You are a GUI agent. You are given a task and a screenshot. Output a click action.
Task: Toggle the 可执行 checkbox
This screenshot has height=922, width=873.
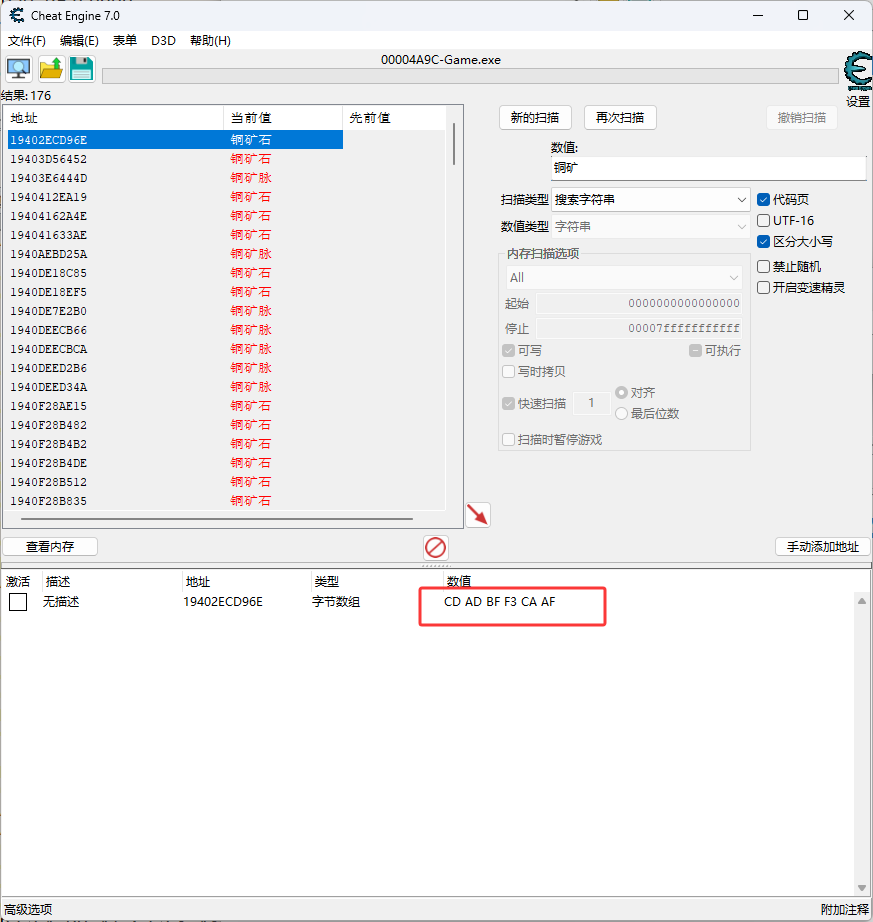pos(695,351)
